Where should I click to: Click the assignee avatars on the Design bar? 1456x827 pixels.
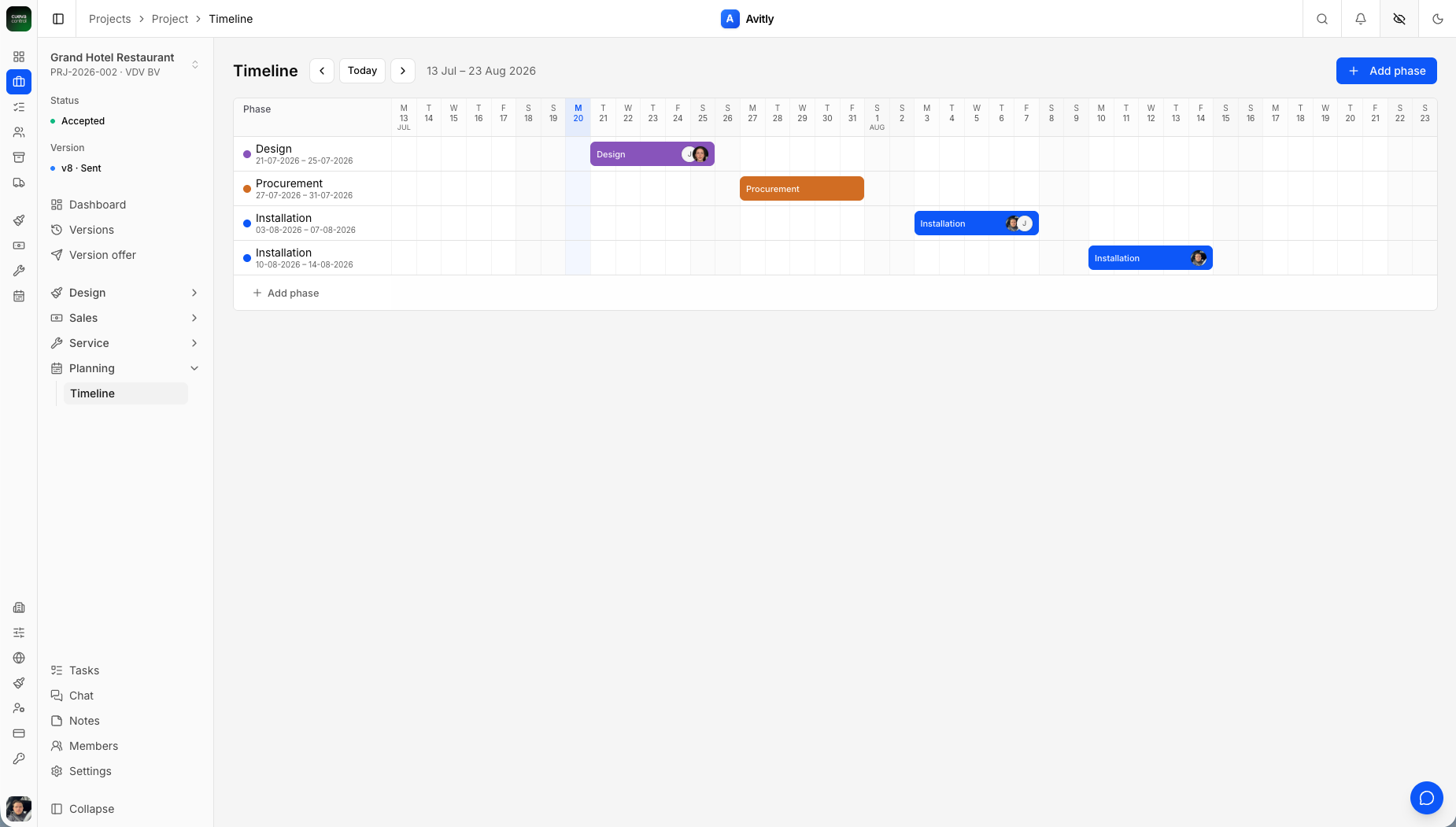696,154
